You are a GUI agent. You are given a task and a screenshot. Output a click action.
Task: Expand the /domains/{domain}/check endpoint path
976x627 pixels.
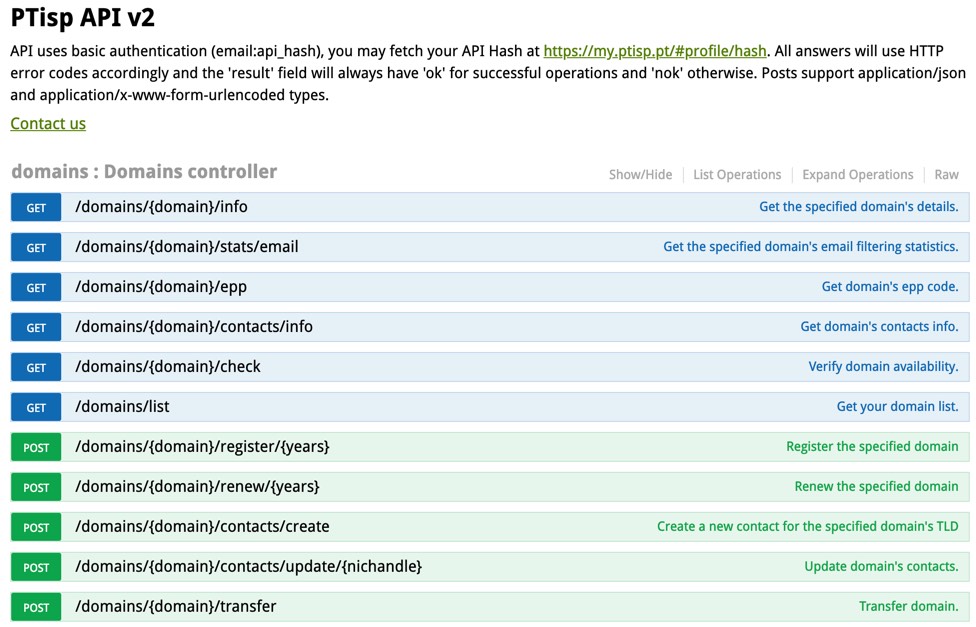pyautogui.click(x=168, y=367)
